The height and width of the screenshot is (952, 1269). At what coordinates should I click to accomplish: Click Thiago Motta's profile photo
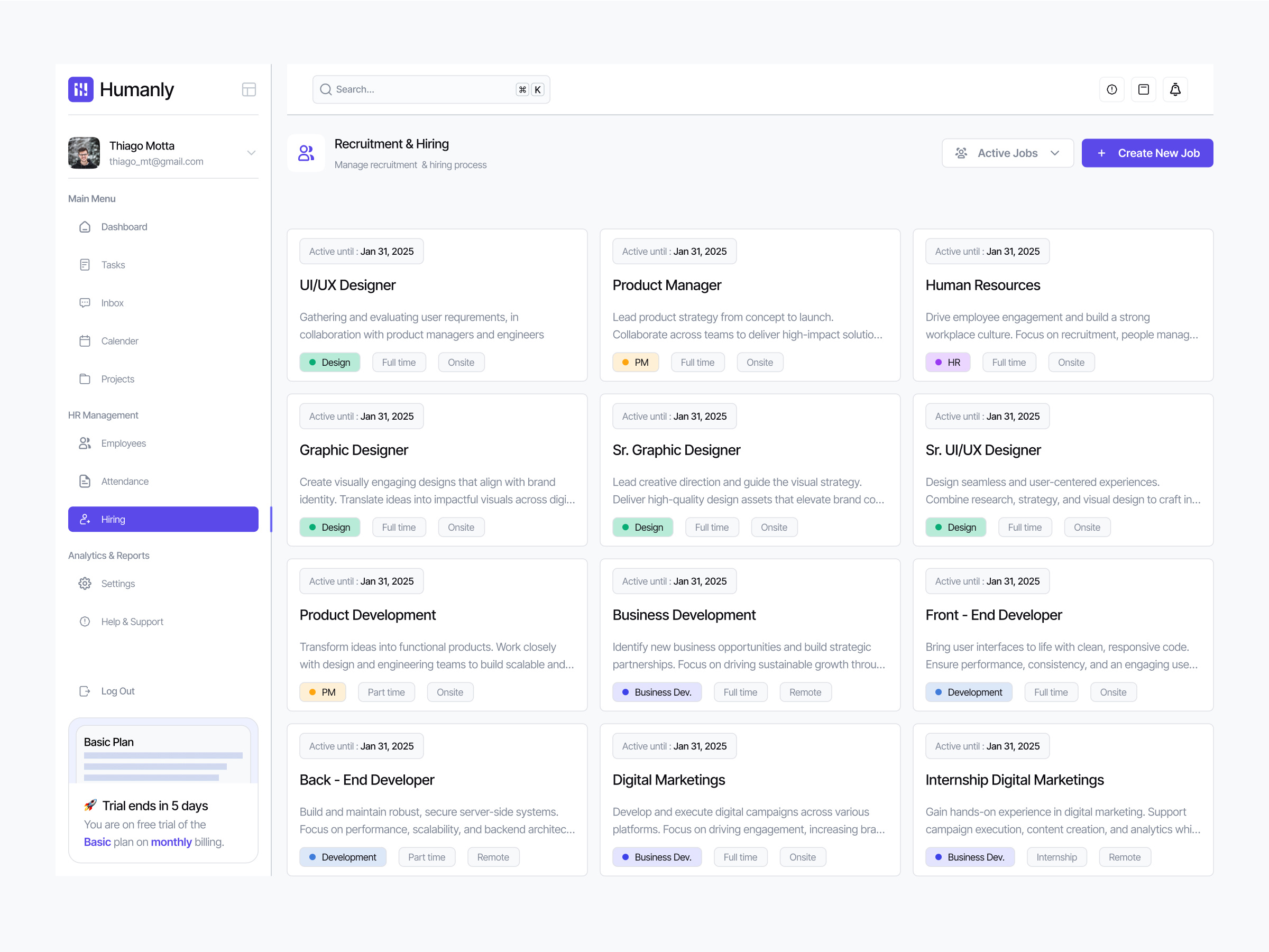84,153
